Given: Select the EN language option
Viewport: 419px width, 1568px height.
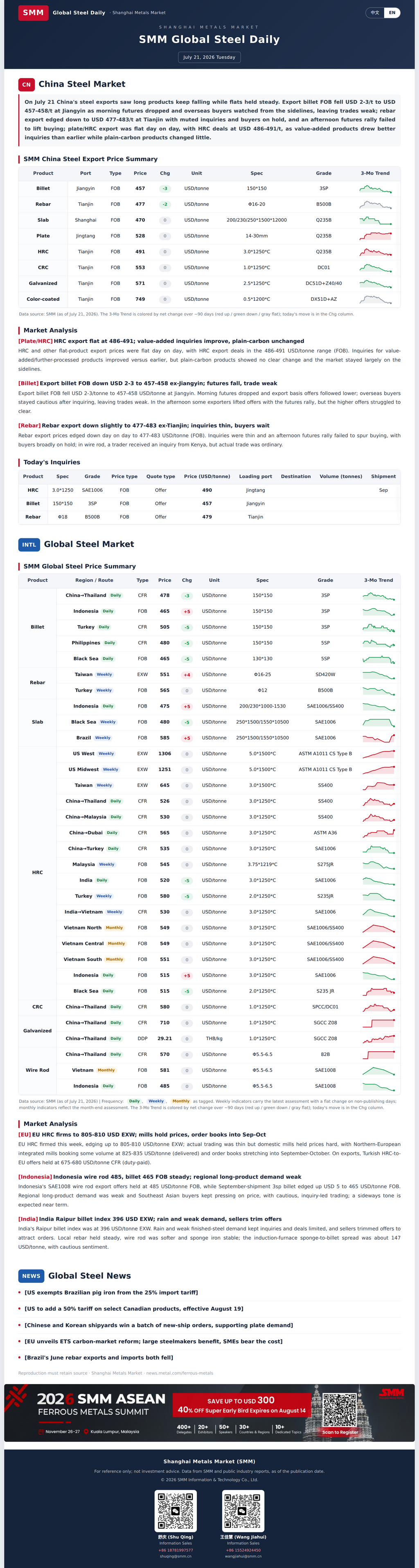Looking at the screenshot, I should coord(392,12).
